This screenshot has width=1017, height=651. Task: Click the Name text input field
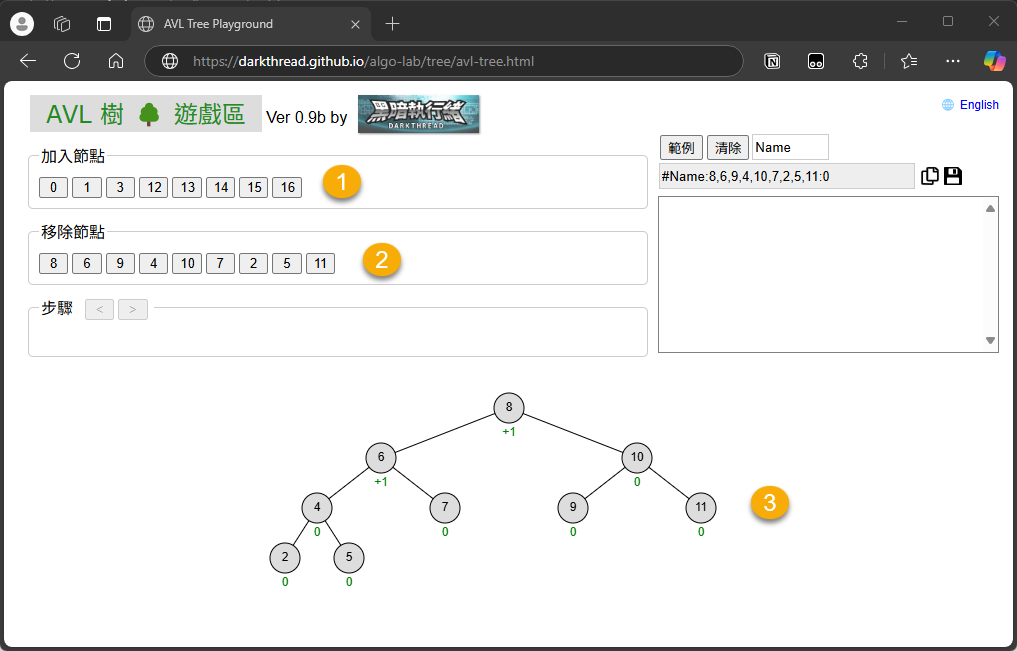[789, 147]
